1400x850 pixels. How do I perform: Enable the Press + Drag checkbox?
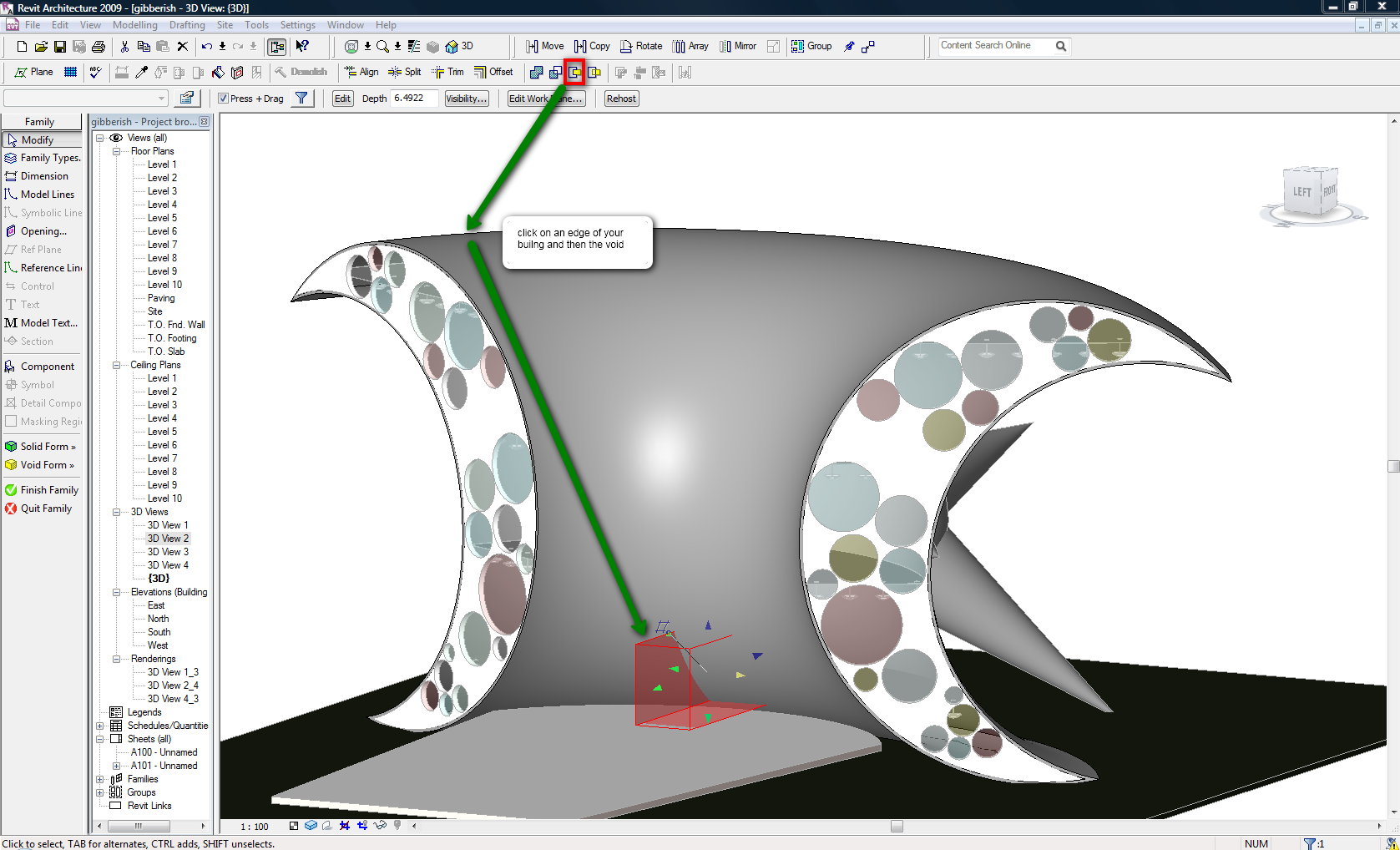point(224,98)
